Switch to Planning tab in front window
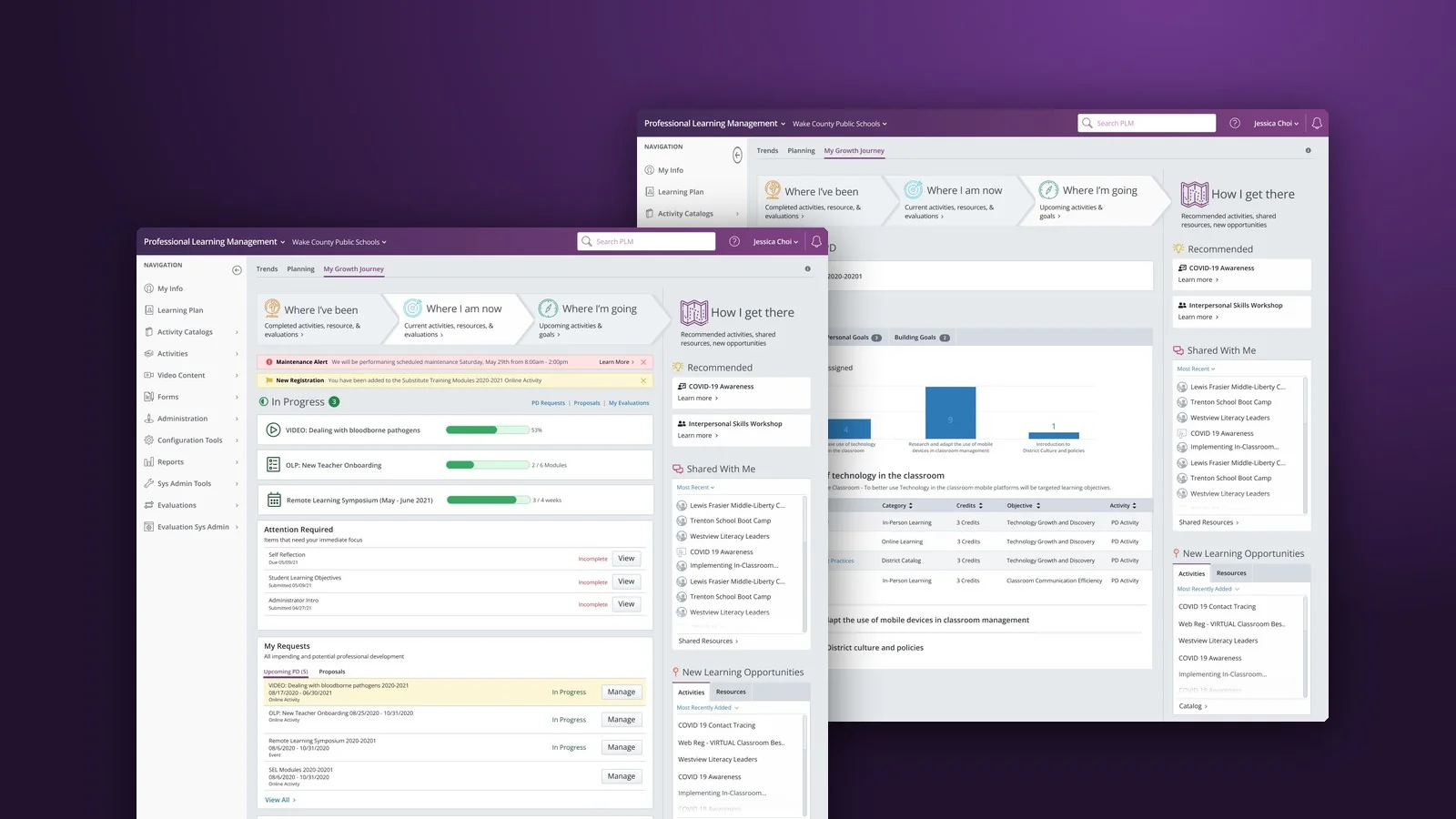Viewport: 1456px width, 819px height. pyautogui.click(x=300, y=268)
